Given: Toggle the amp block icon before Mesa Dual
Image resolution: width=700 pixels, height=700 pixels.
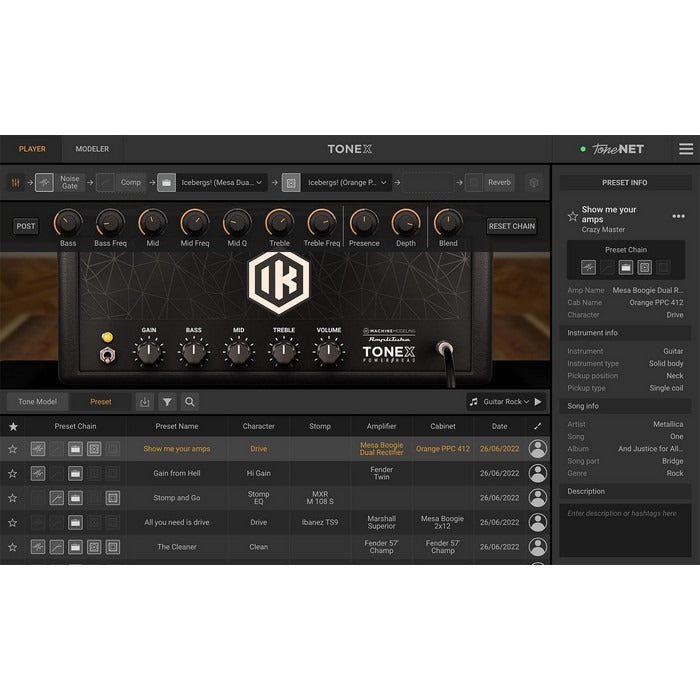Looking at the screenshot, I should click(x=167, y=183).
